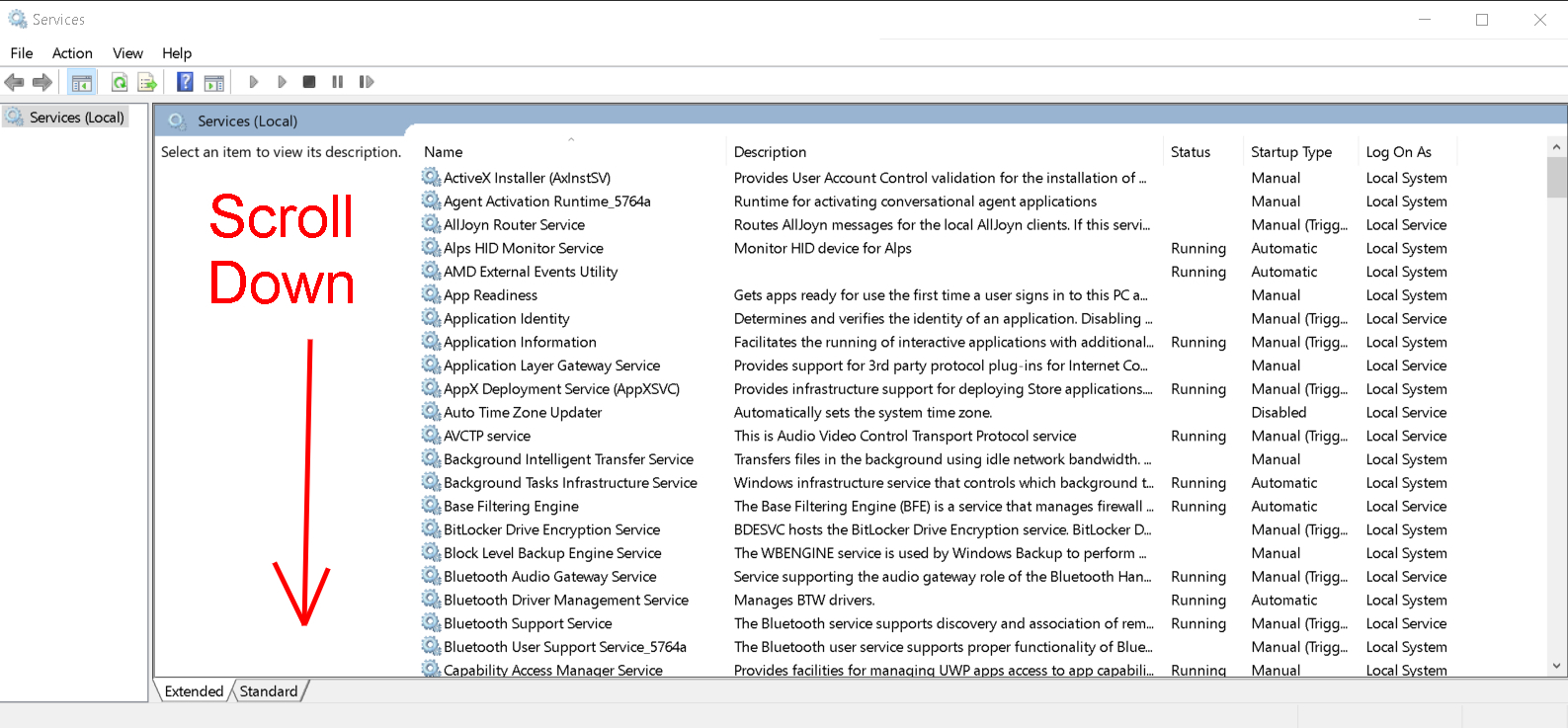Click the Restart Service toolbar icon
The height and width of the screenshot is (728, 1568).
[x=367, y=82]
